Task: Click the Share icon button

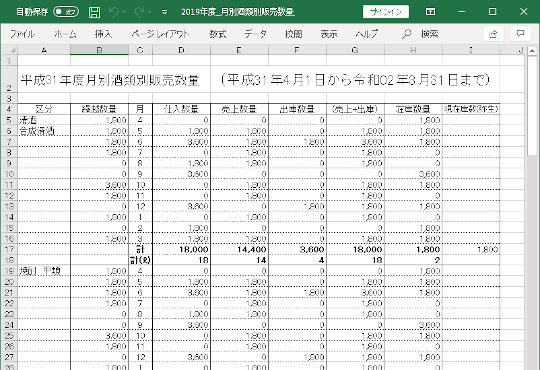Action: 494,34
